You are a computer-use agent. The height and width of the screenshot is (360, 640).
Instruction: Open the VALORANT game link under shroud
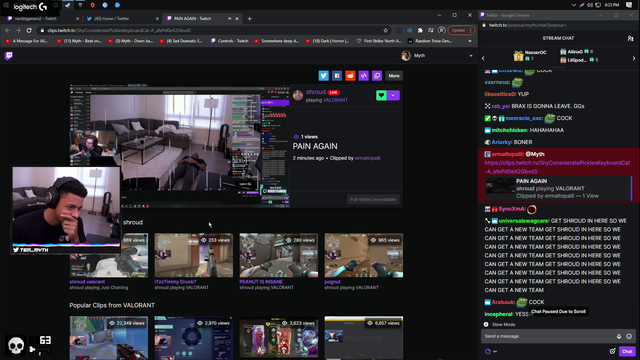336,100
